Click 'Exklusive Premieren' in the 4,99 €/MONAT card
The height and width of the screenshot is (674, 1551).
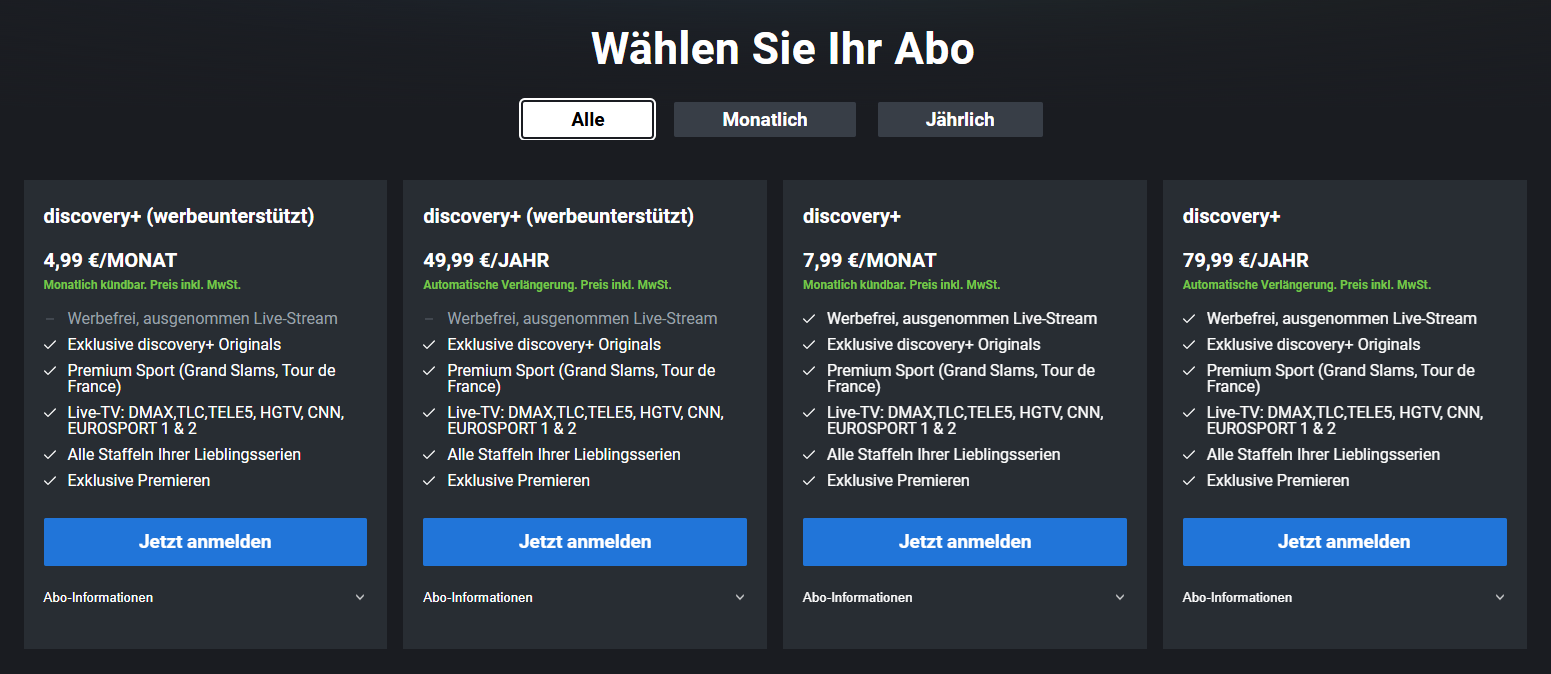click(139, 481)
